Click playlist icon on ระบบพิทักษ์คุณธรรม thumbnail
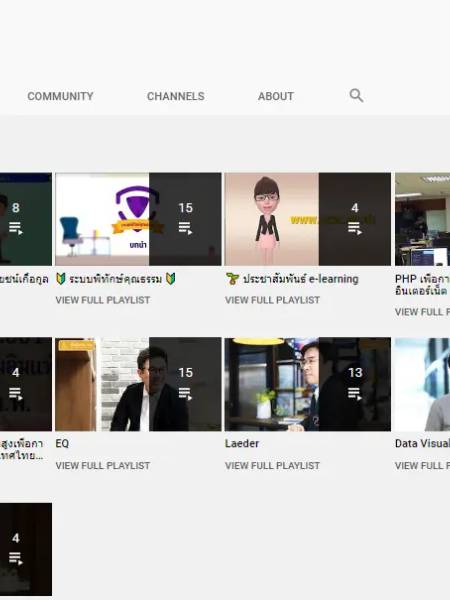The image size is (450, 600). [x=186, y=228]
